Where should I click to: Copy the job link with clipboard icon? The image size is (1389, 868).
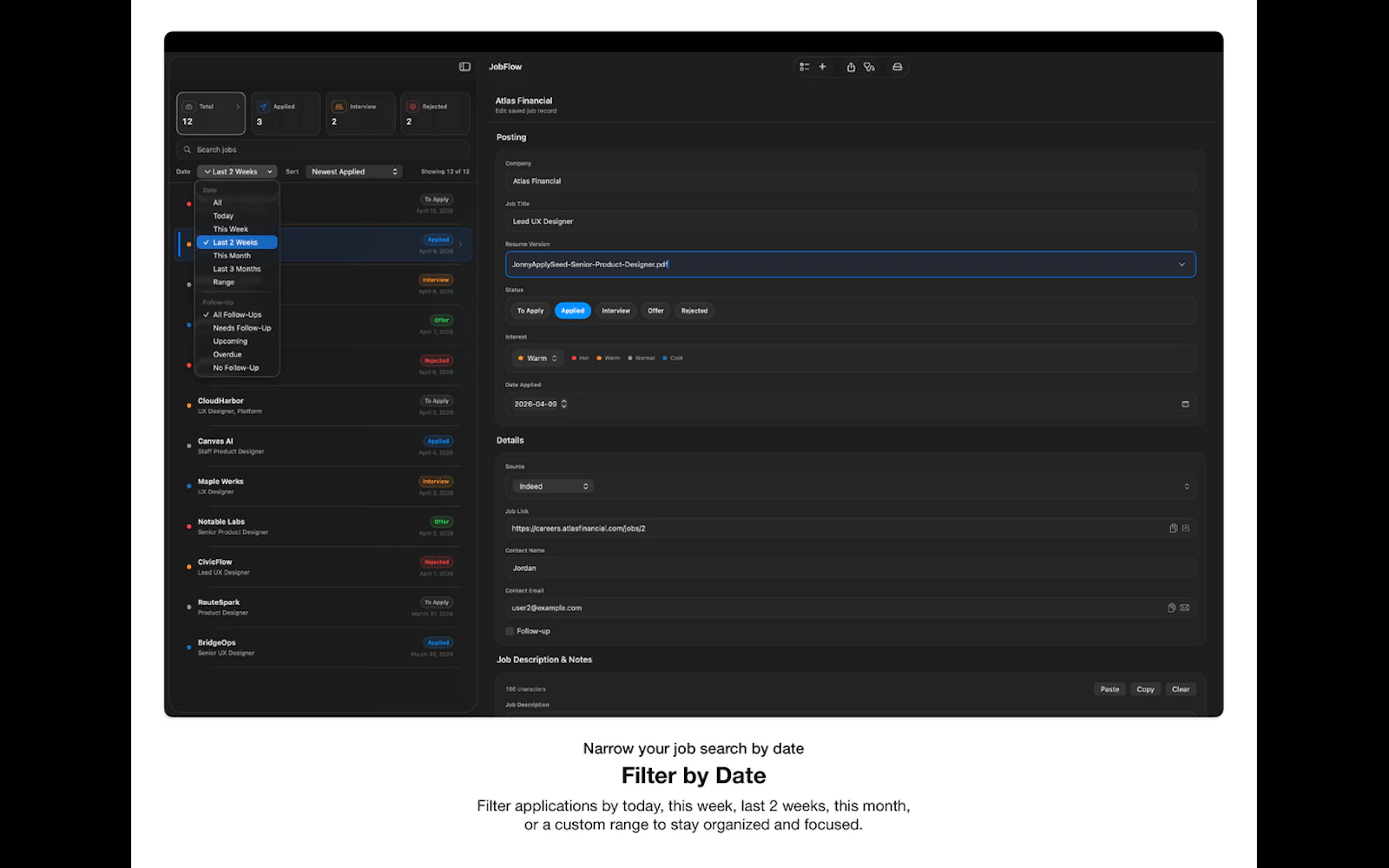[1173, 529]
